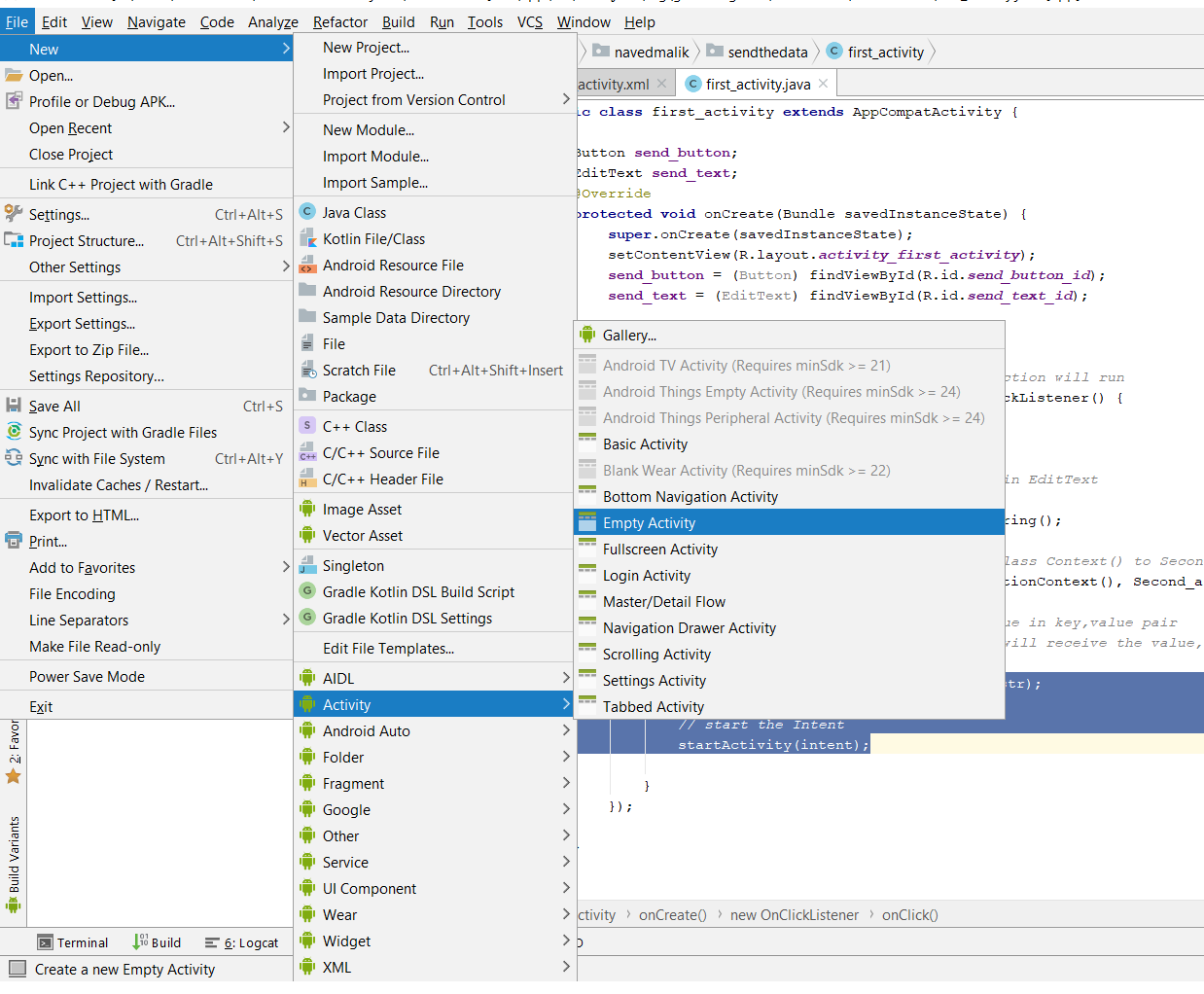Open the VCS menu
Screen dimensions: 1204x994
point(530,21)
